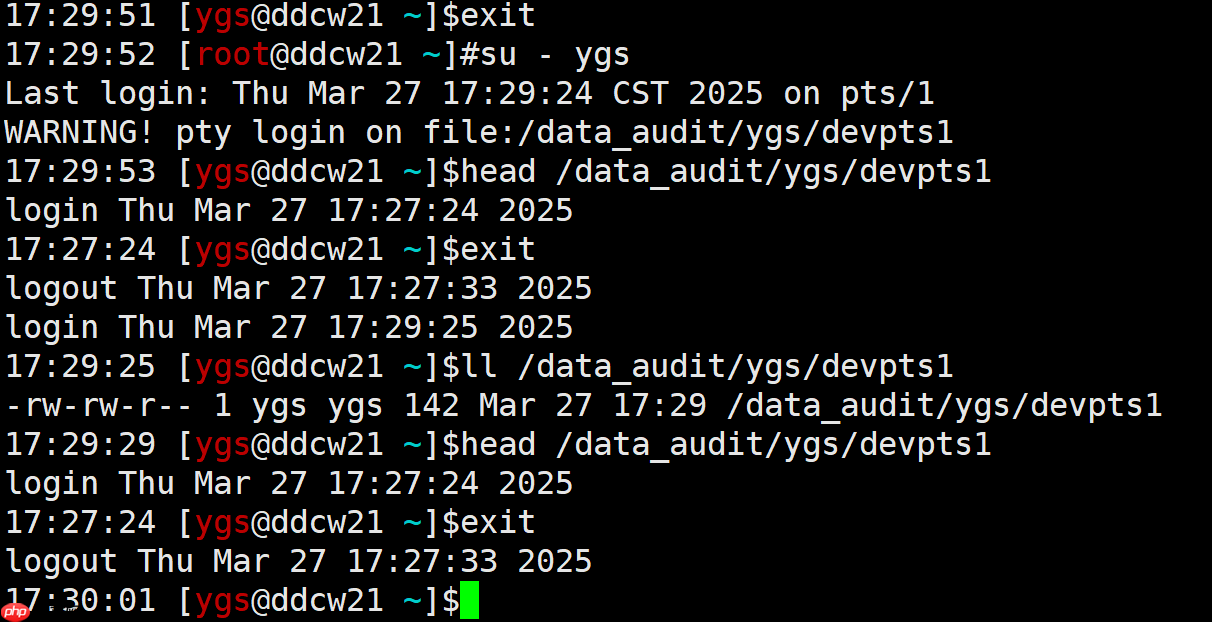Click the cyan tilde in the last prompt
This screenshot has width=1212, height=622.
(x=413, y=600)
